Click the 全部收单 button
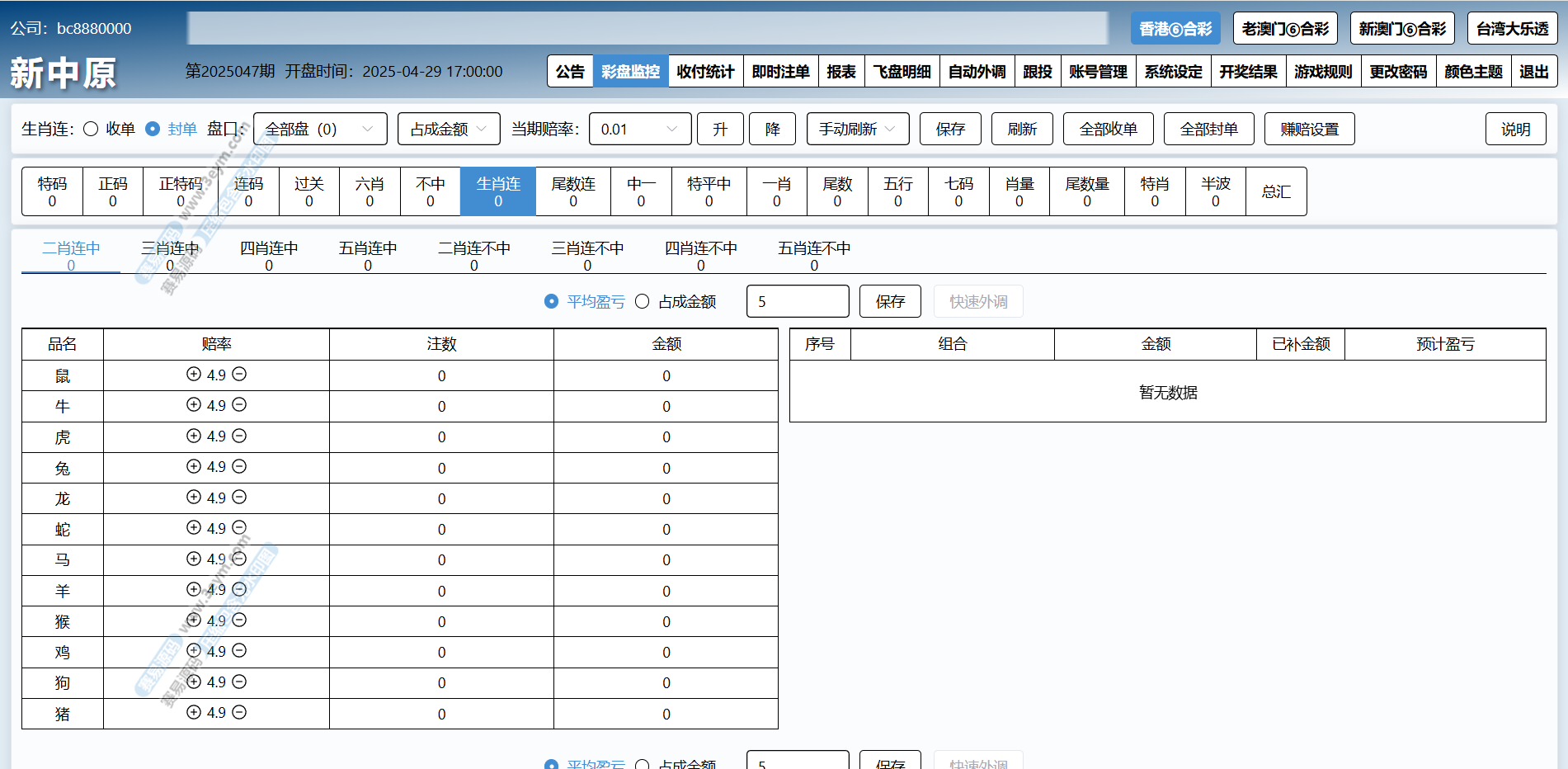Viewport: 1568px width, 769px height. coord(1108,130)
